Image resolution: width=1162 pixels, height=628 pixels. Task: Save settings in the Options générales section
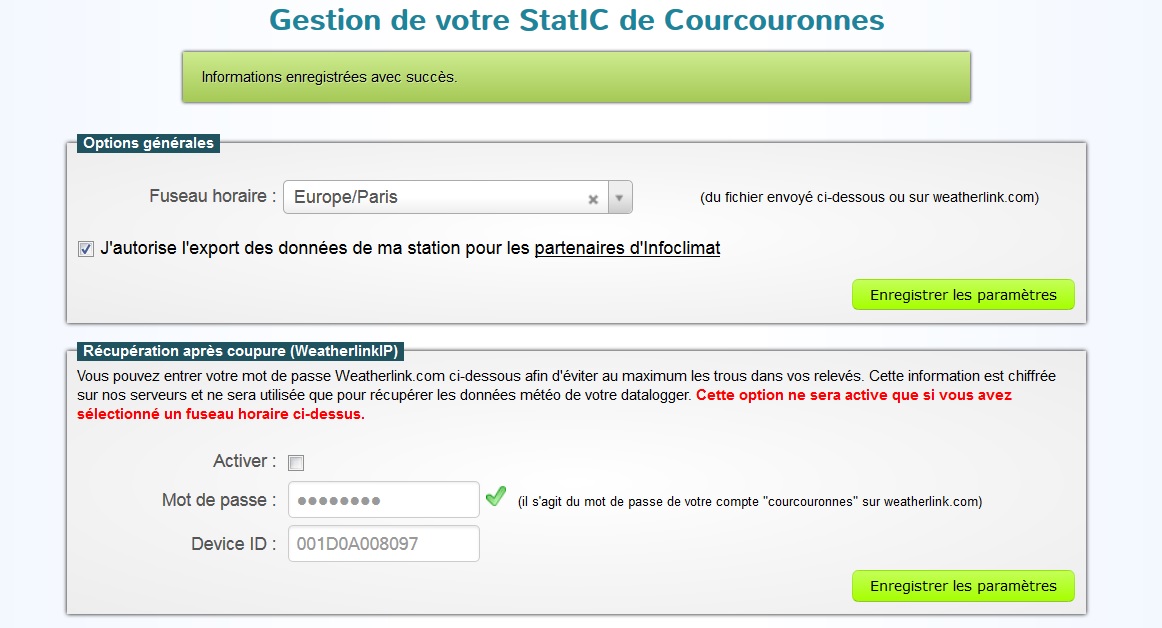[x=963, y=295]
